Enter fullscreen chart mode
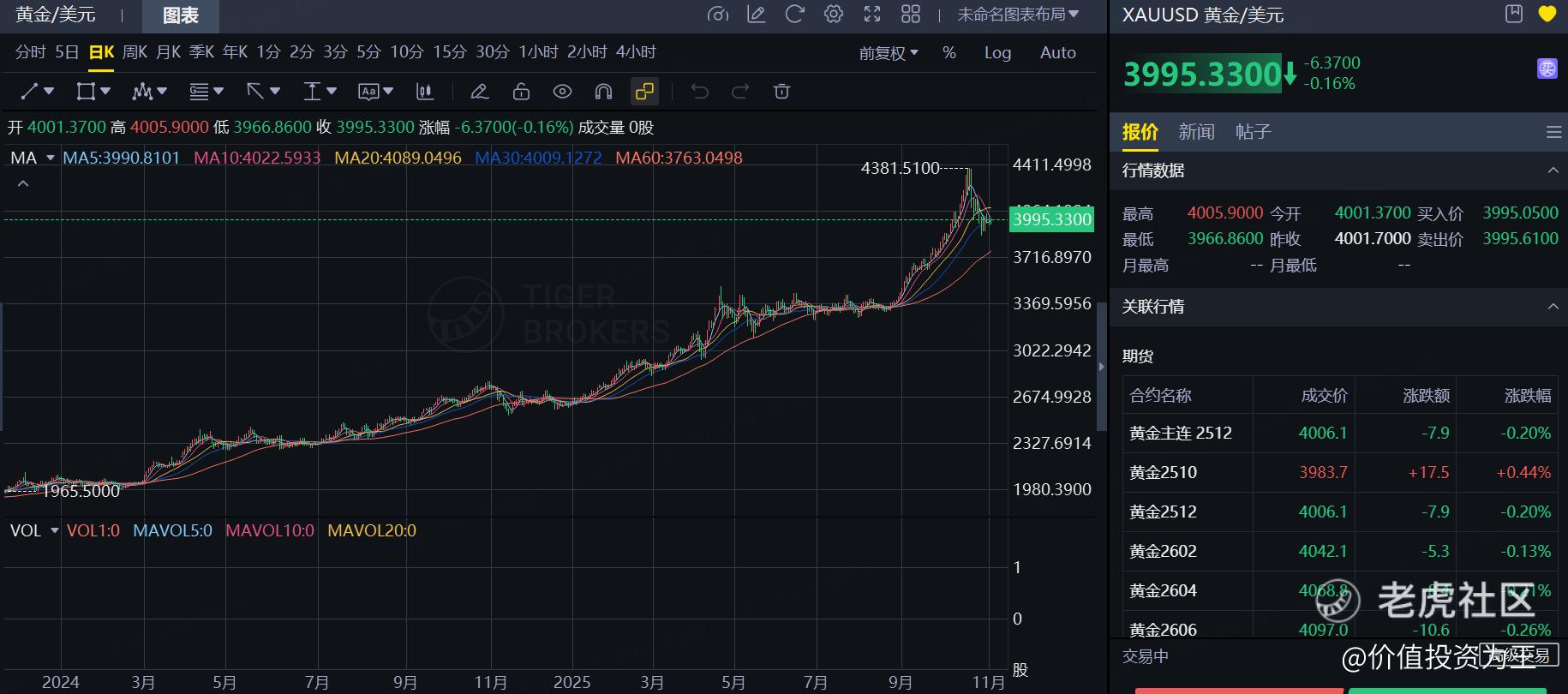 (x=872, y=15)
